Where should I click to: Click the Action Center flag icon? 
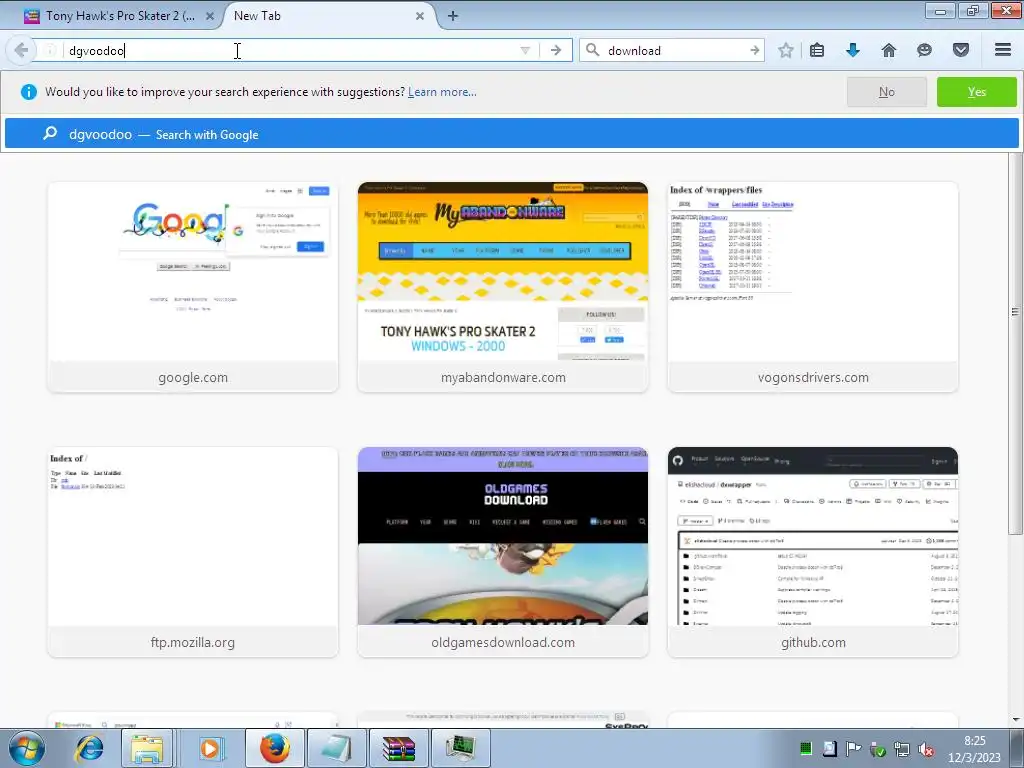click(x=853, y=749)
